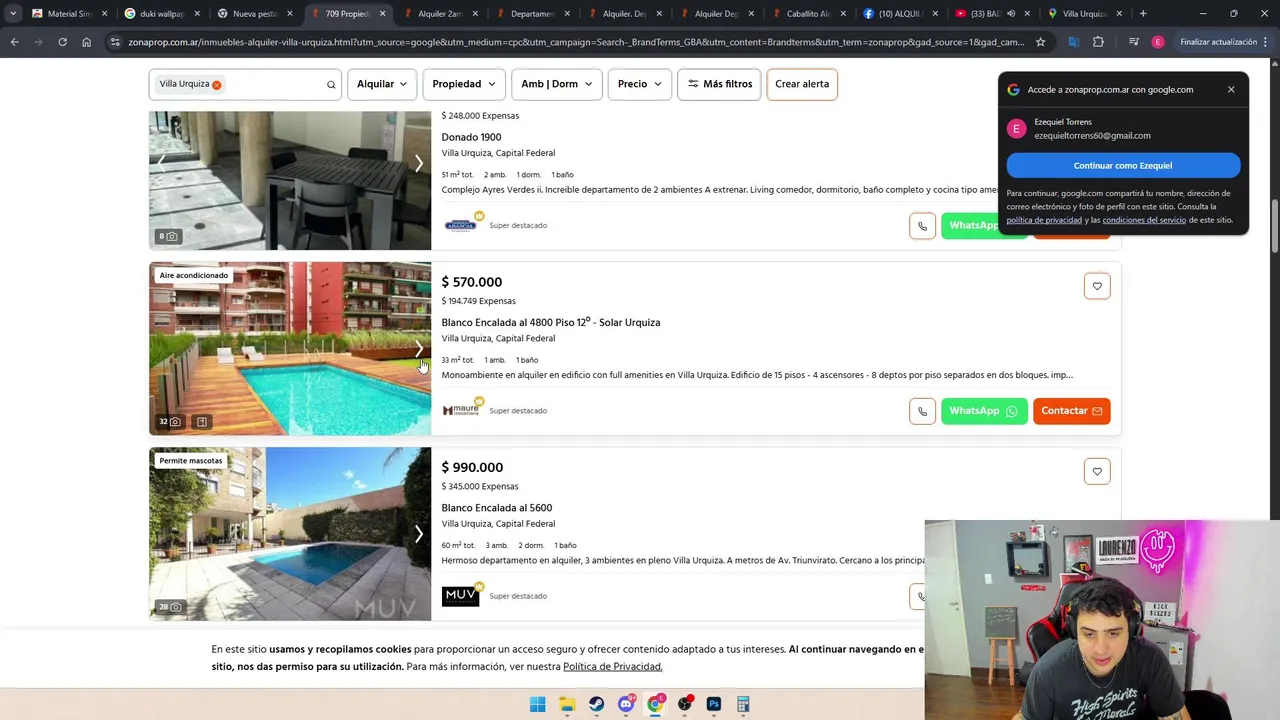Show next photo of Blanco Encalada al 5600
This screenshot has width=1280, height=720.
click(418, 534)
